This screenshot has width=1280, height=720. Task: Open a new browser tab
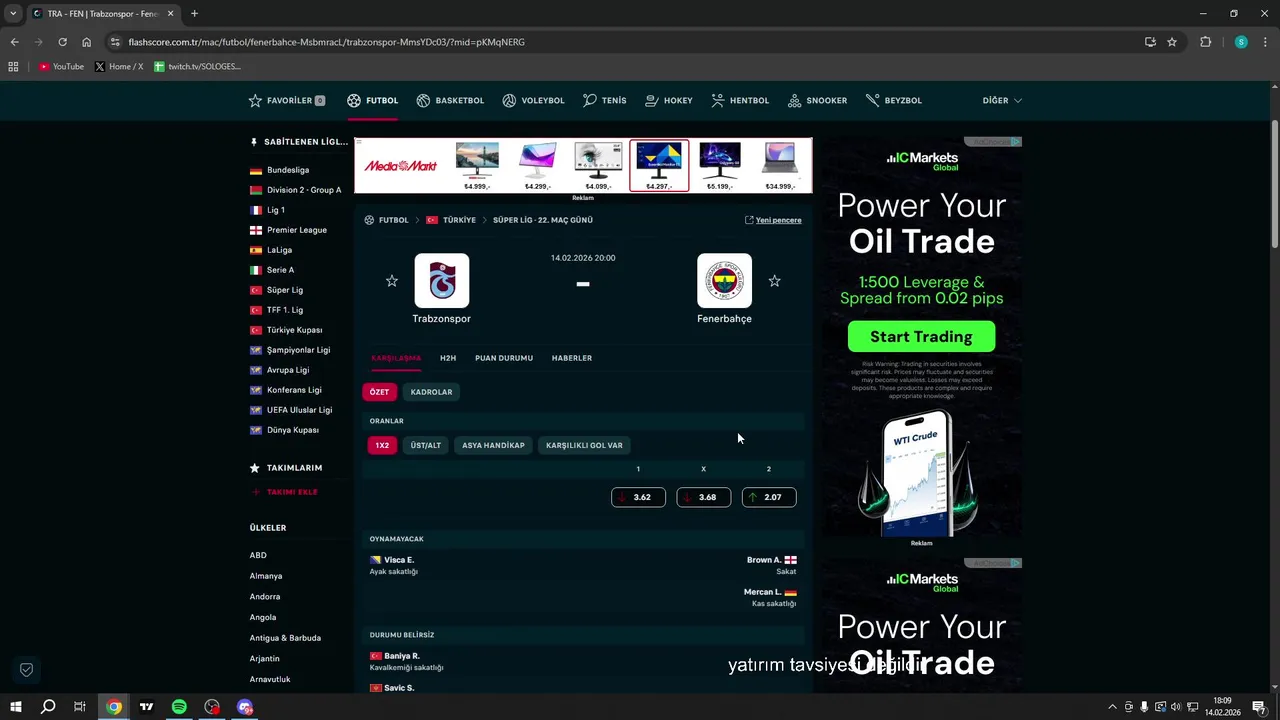click(x=194, y=14)
